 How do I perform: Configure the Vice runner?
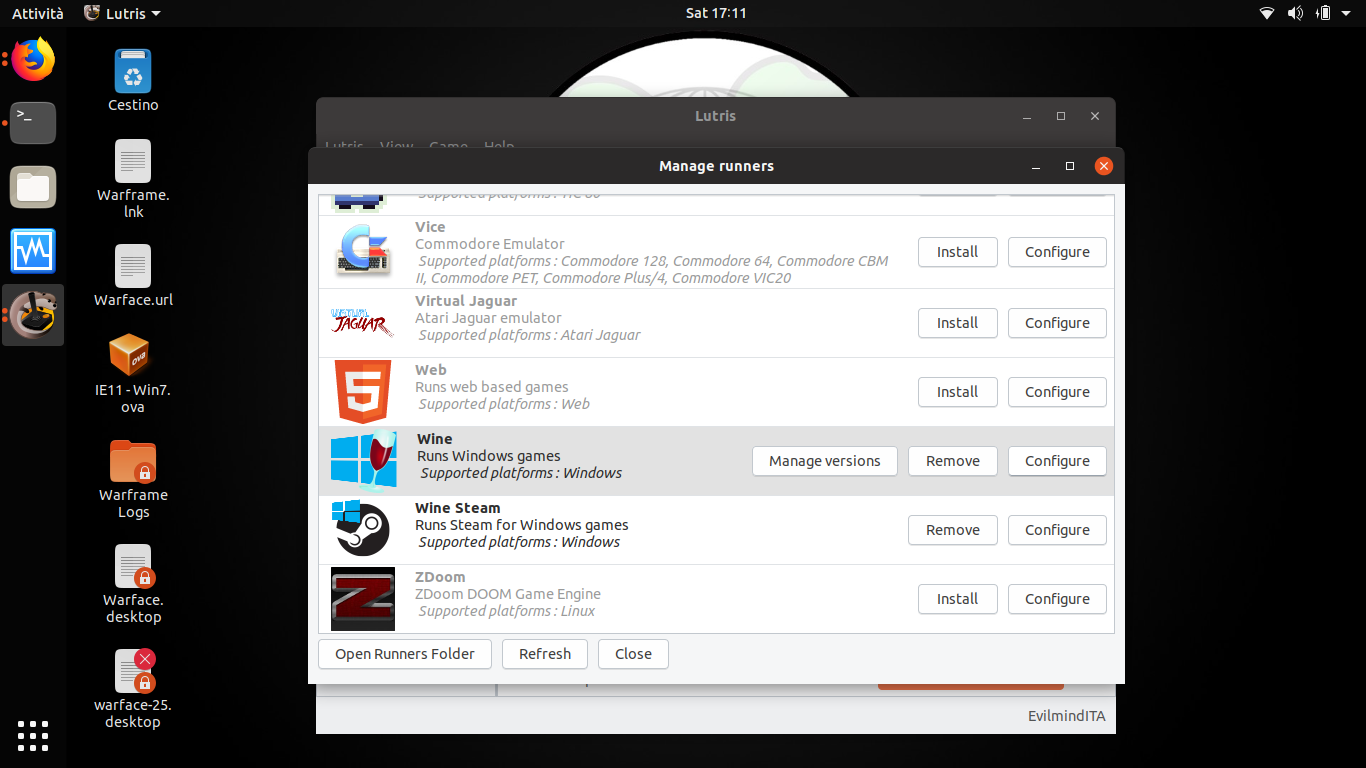[1057, 252]
